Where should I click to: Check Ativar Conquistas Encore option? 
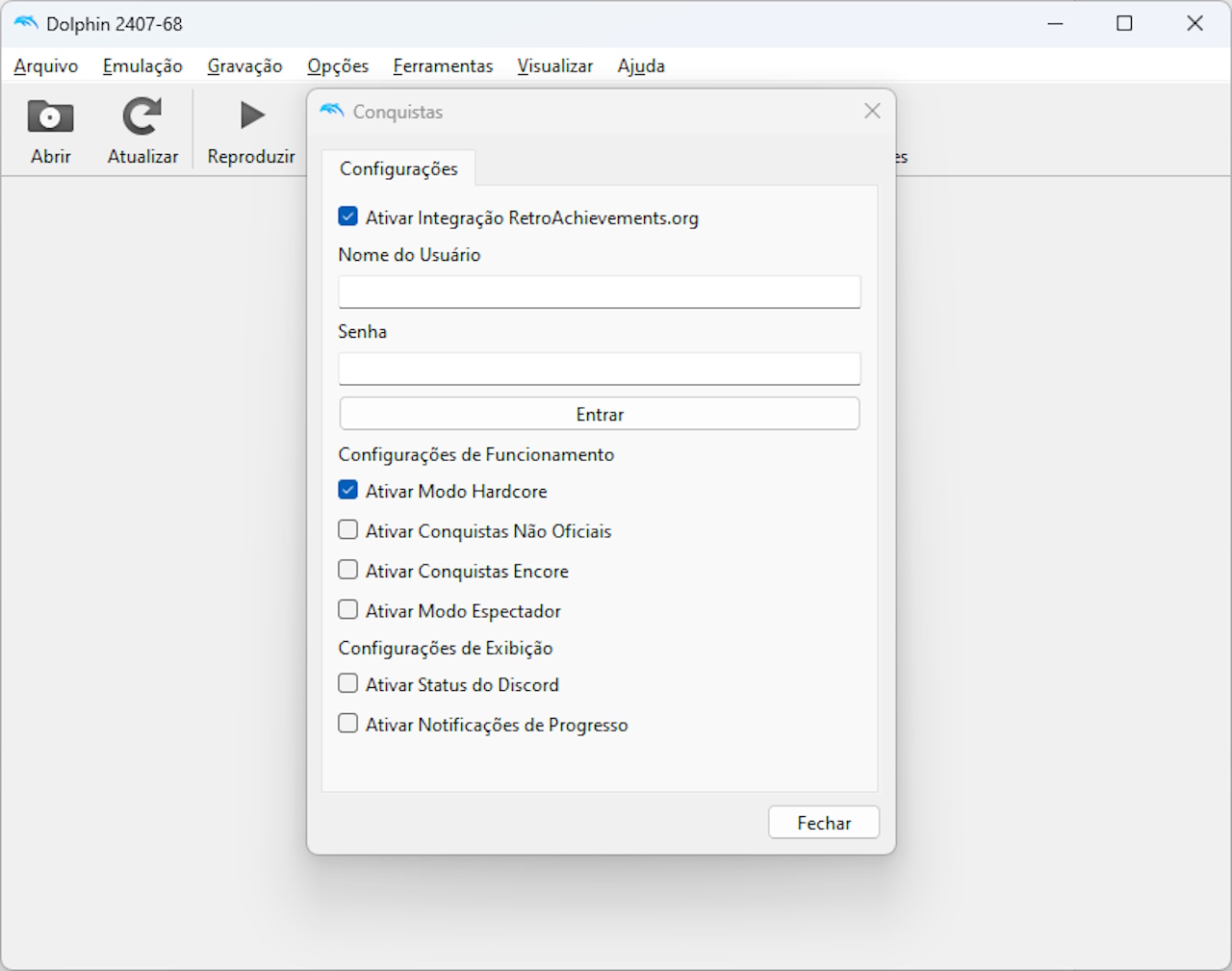click(348, 571)
